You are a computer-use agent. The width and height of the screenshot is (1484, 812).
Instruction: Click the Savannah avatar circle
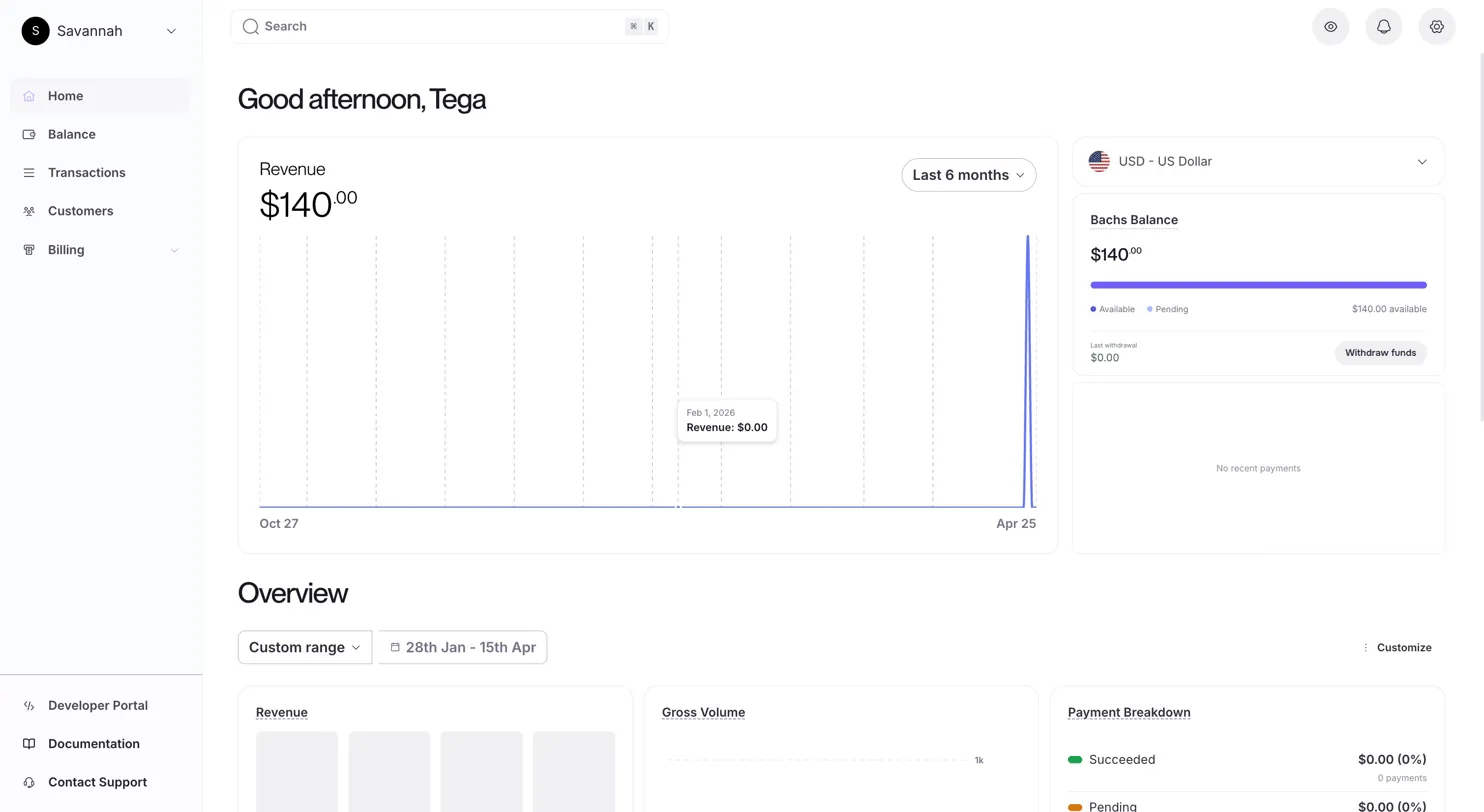point(35,31)
